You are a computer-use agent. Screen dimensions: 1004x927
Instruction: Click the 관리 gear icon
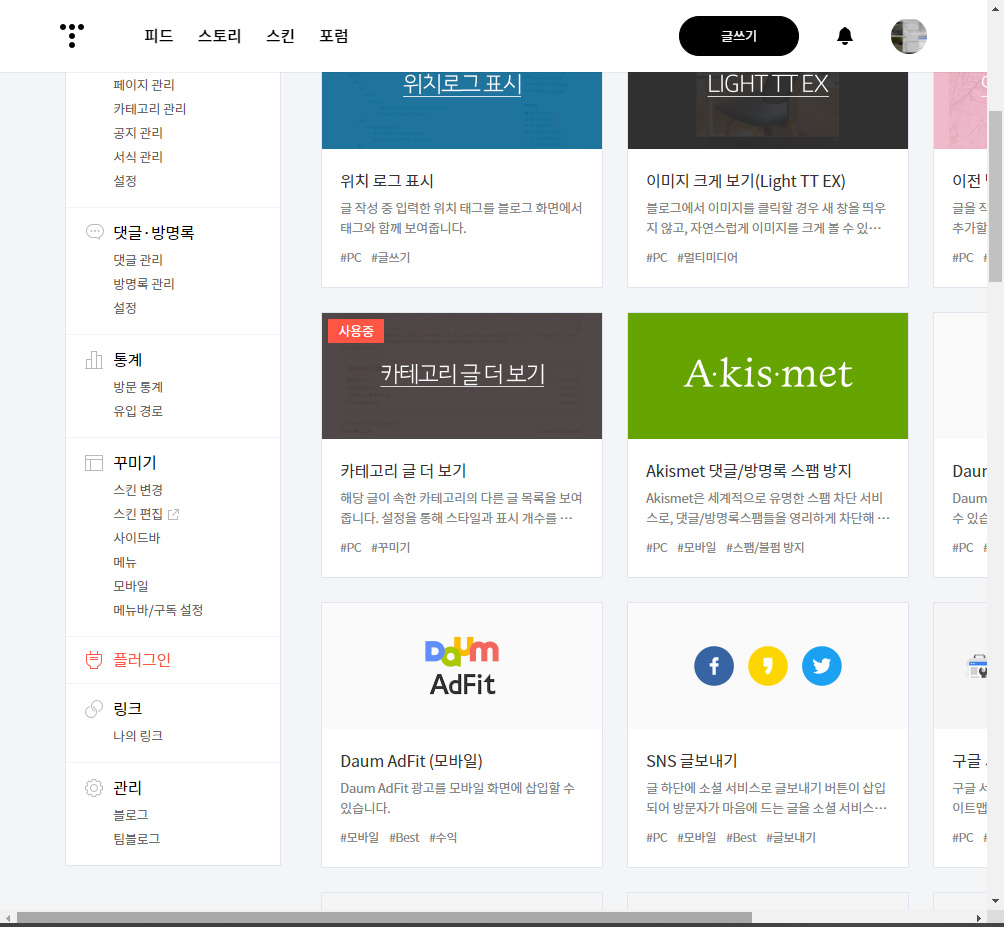94,787
